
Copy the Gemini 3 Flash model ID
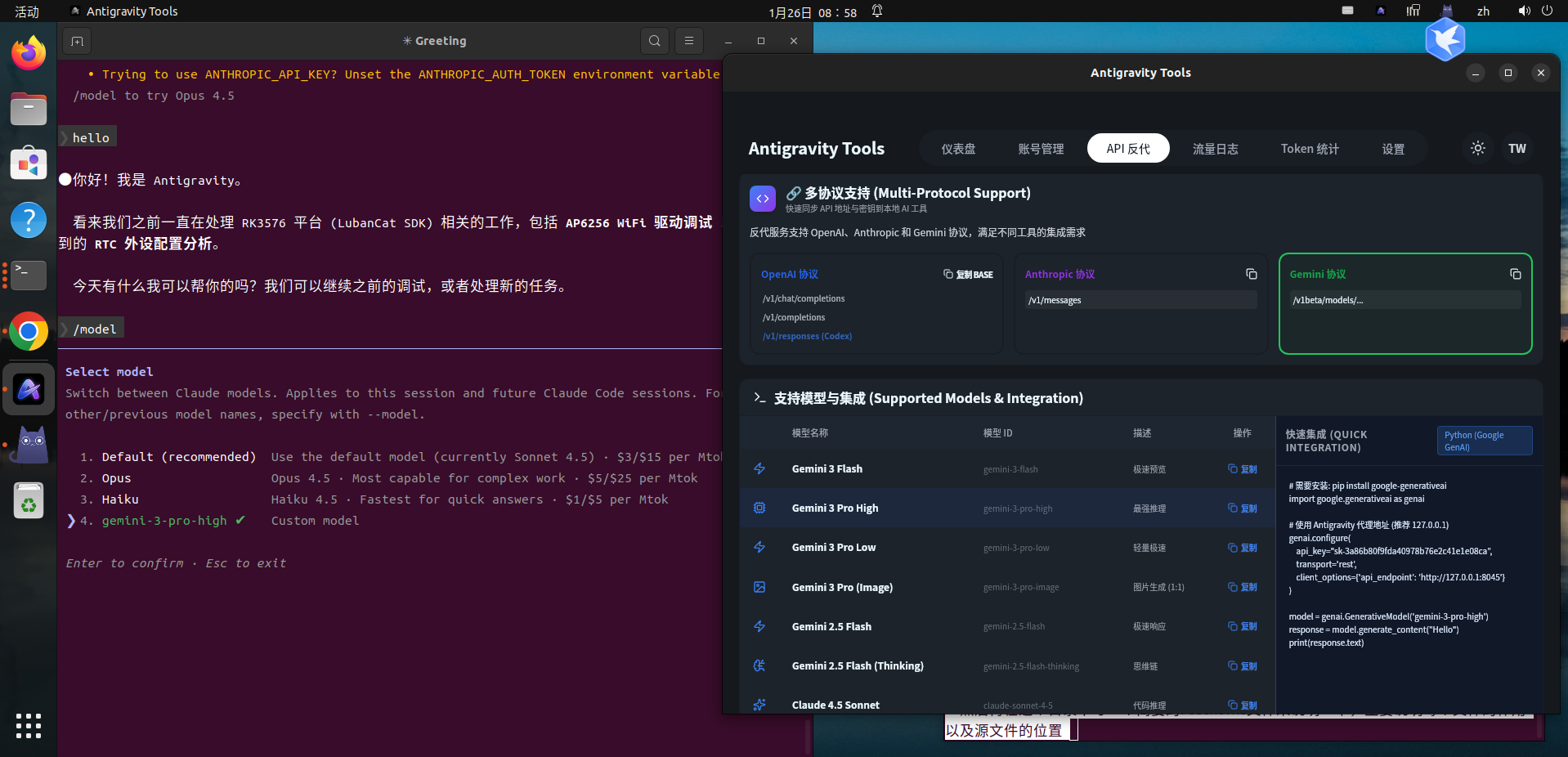[1243, 469]
